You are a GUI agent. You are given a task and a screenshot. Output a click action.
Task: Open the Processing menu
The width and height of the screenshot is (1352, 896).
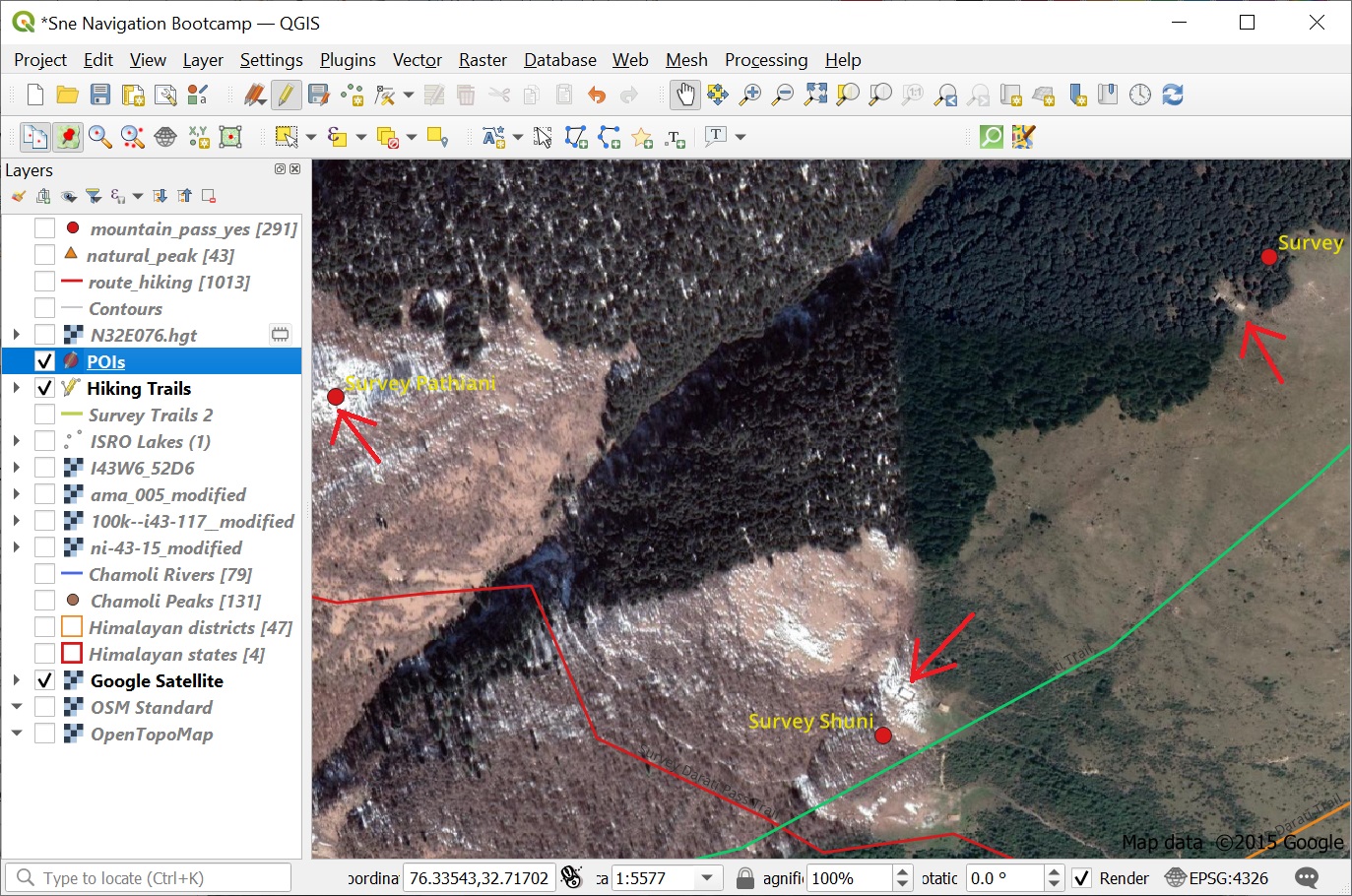[765, 60]
